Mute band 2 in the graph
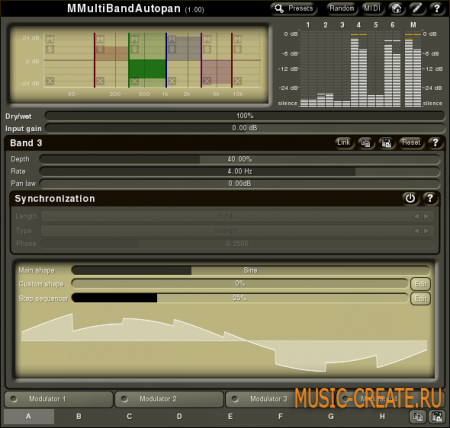 100,39
